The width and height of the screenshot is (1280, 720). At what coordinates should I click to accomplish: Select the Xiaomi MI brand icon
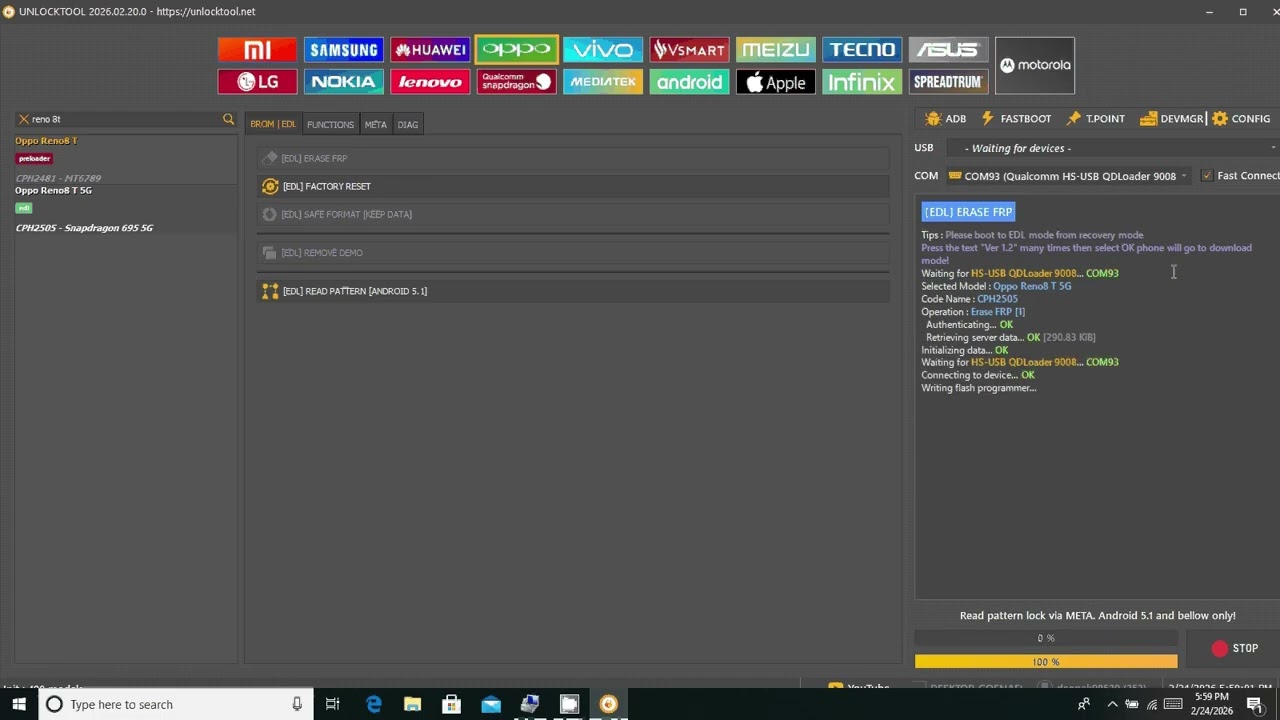coord(257,49)
